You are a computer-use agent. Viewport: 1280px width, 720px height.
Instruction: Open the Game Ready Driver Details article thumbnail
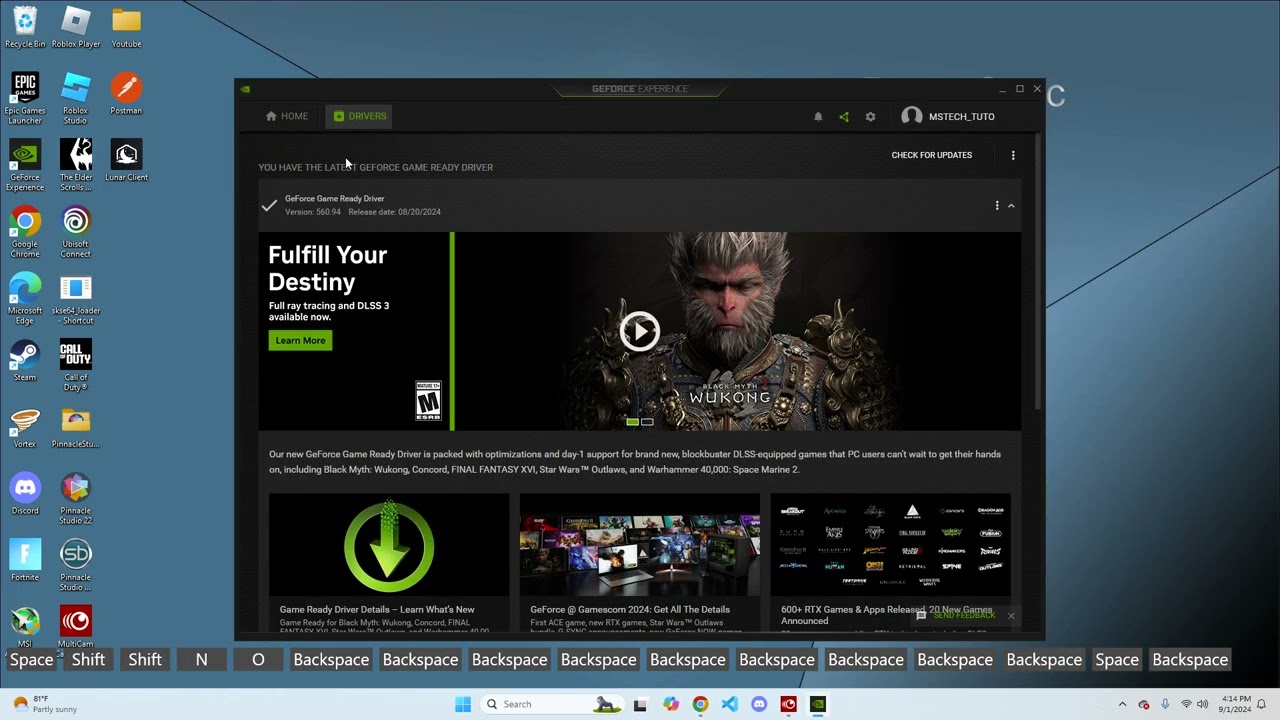point(389,545)
